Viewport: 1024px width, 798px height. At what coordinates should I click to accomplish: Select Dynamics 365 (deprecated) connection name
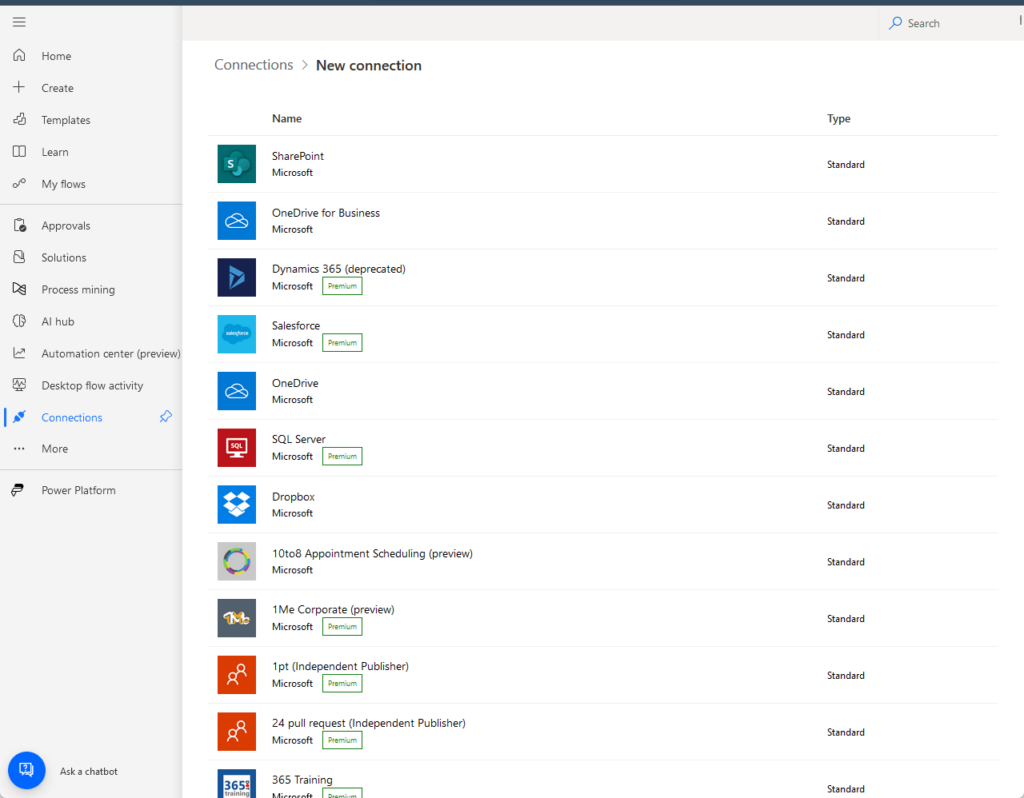point(338,269)
